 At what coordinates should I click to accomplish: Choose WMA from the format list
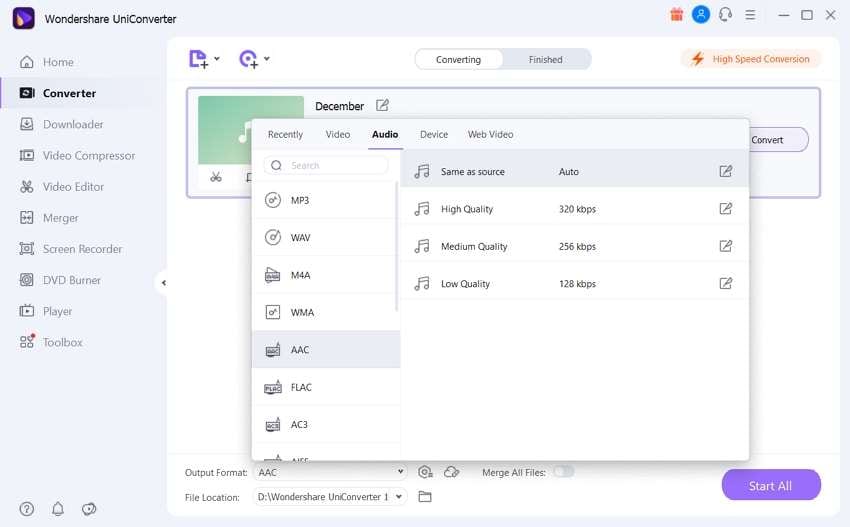[325, 312]
